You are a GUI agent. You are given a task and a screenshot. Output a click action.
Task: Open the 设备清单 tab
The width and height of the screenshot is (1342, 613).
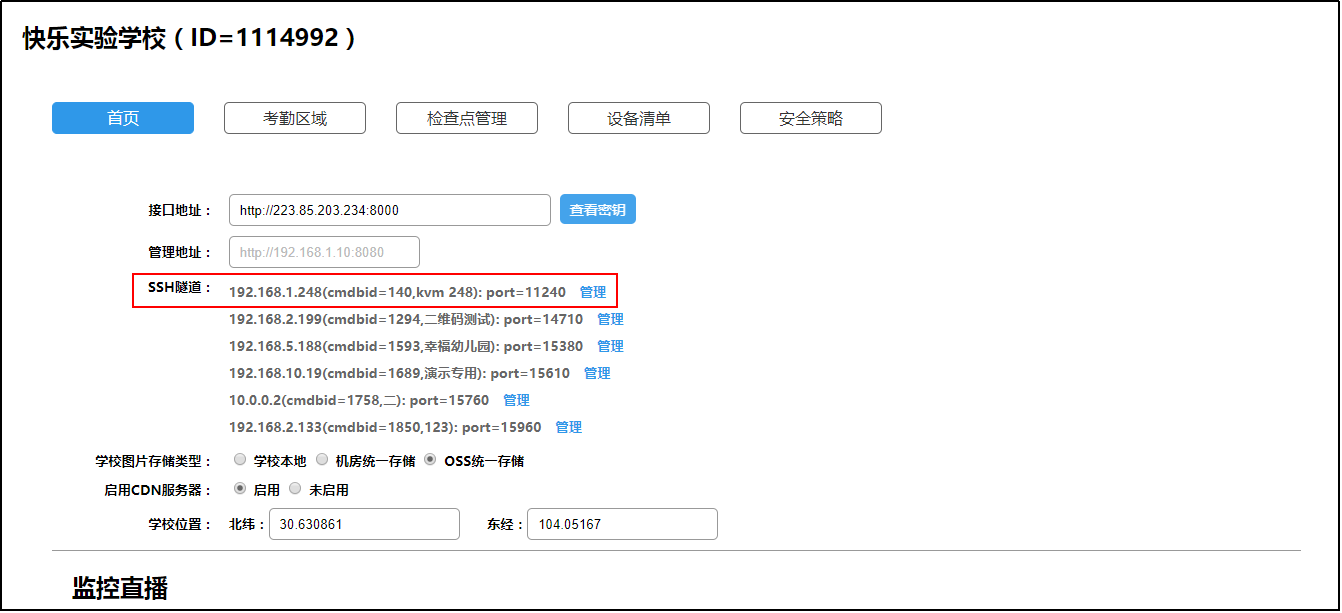pyautogui.click(x=639, y=118)
